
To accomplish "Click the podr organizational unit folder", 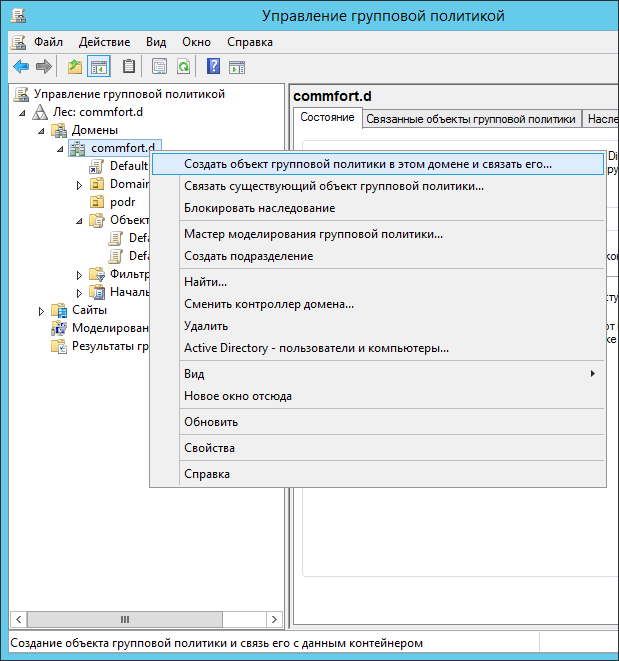I will (122, 202).
